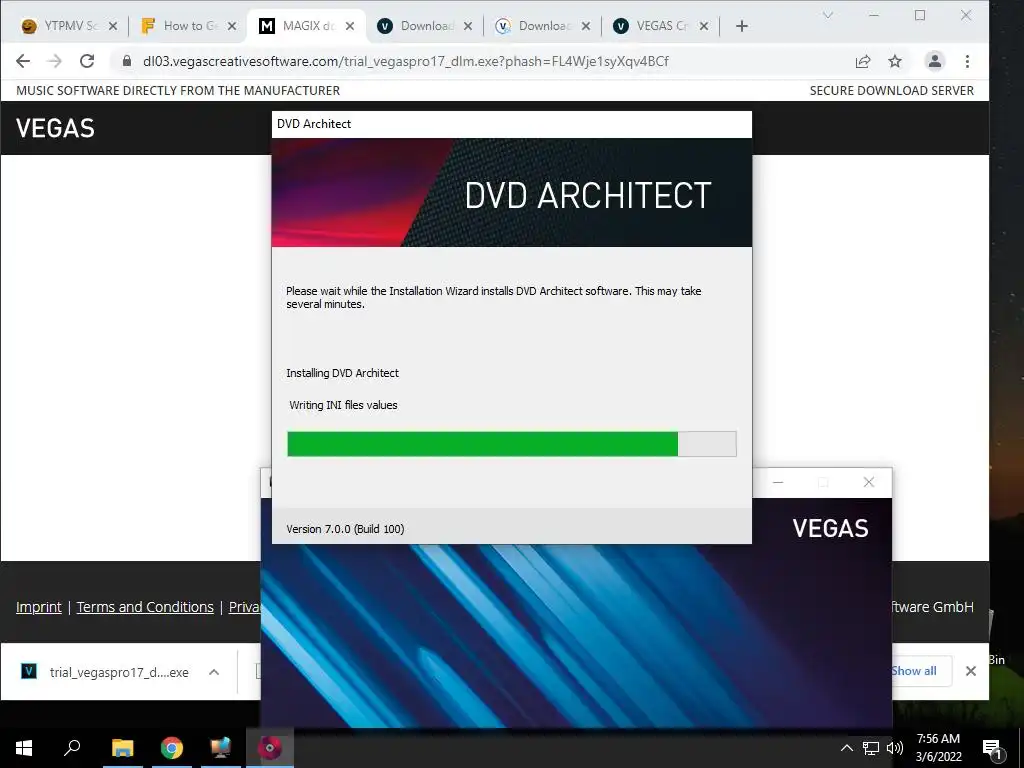Open the clock and calendar
Image resolution: width=1024 pixels, height=768 pixels.
pos(938,748)
